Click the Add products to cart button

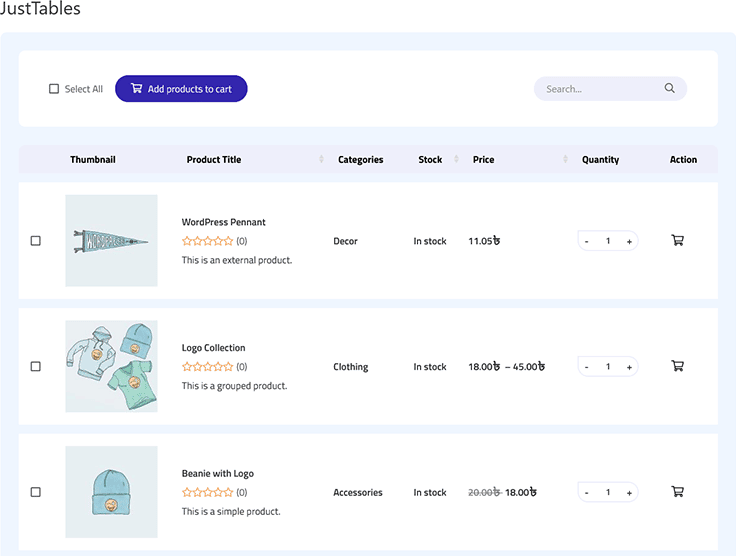point(181,89)
